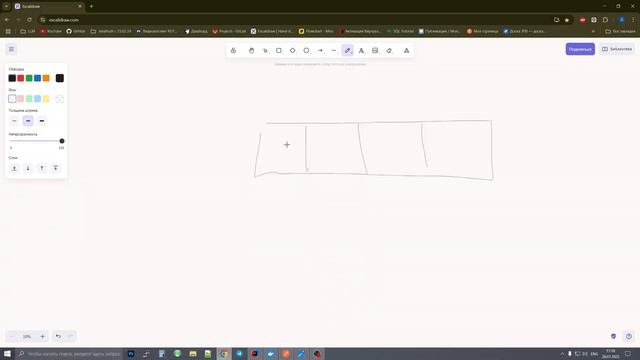Select the Selection arrow tool
This screenshot has width=640, height=360.
click(x=265, y=51)
